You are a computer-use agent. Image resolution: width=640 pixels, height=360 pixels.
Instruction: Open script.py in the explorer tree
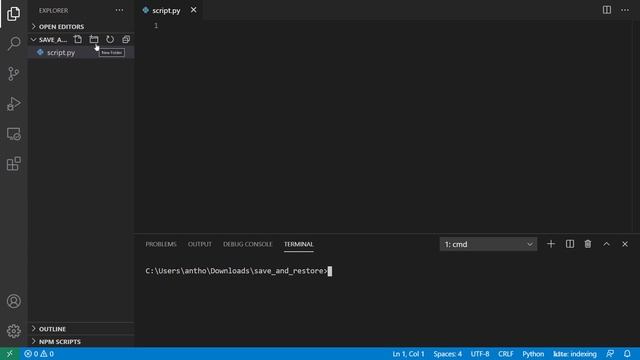click(81, 52)
